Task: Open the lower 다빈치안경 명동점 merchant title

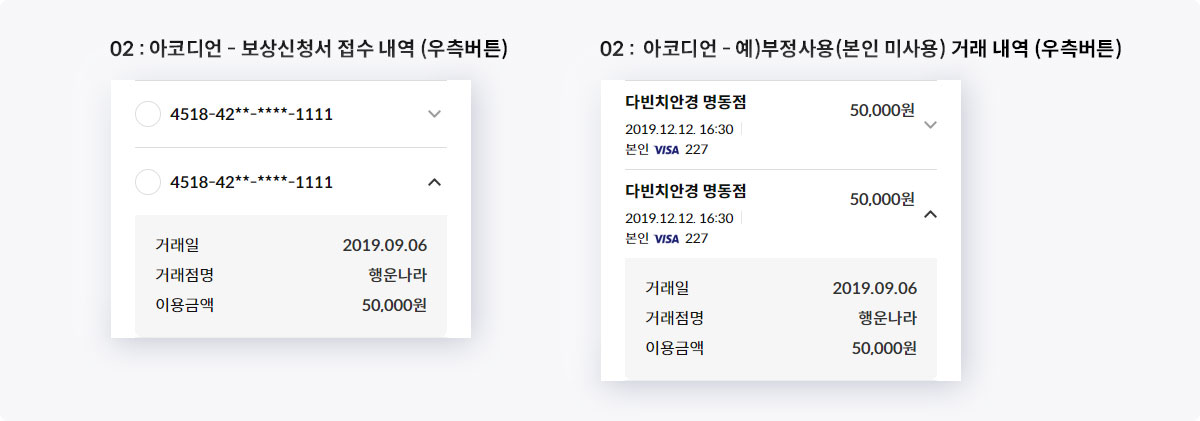Action: (x=686, y=191)
